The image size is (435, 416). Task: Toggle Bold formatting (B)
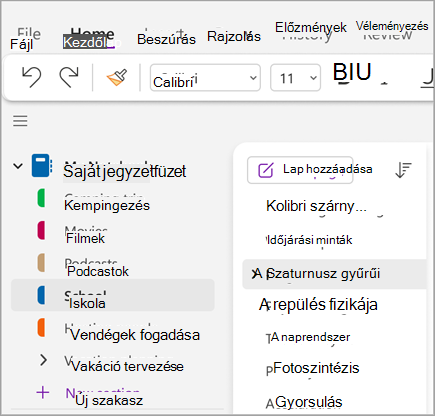[340, 72]
